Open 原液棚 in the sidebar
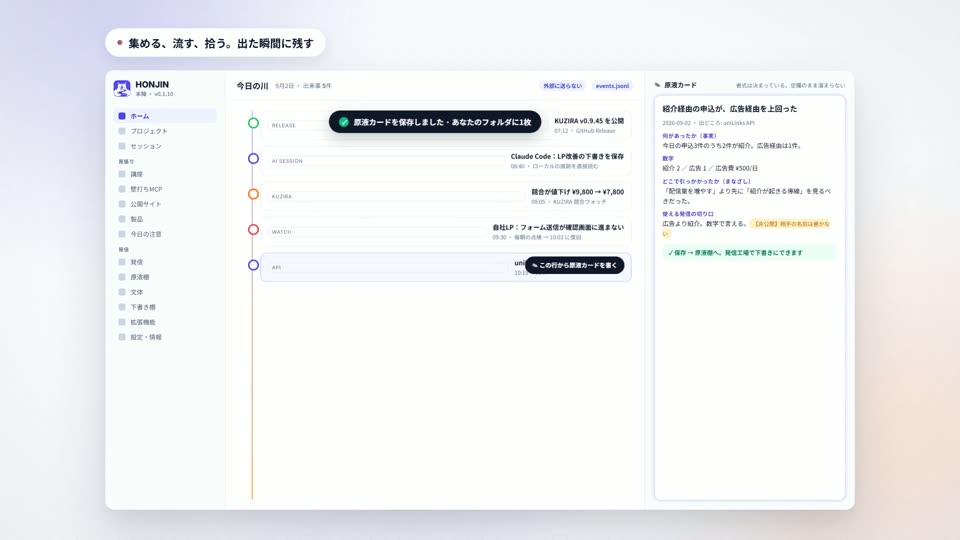 (165, 277)
